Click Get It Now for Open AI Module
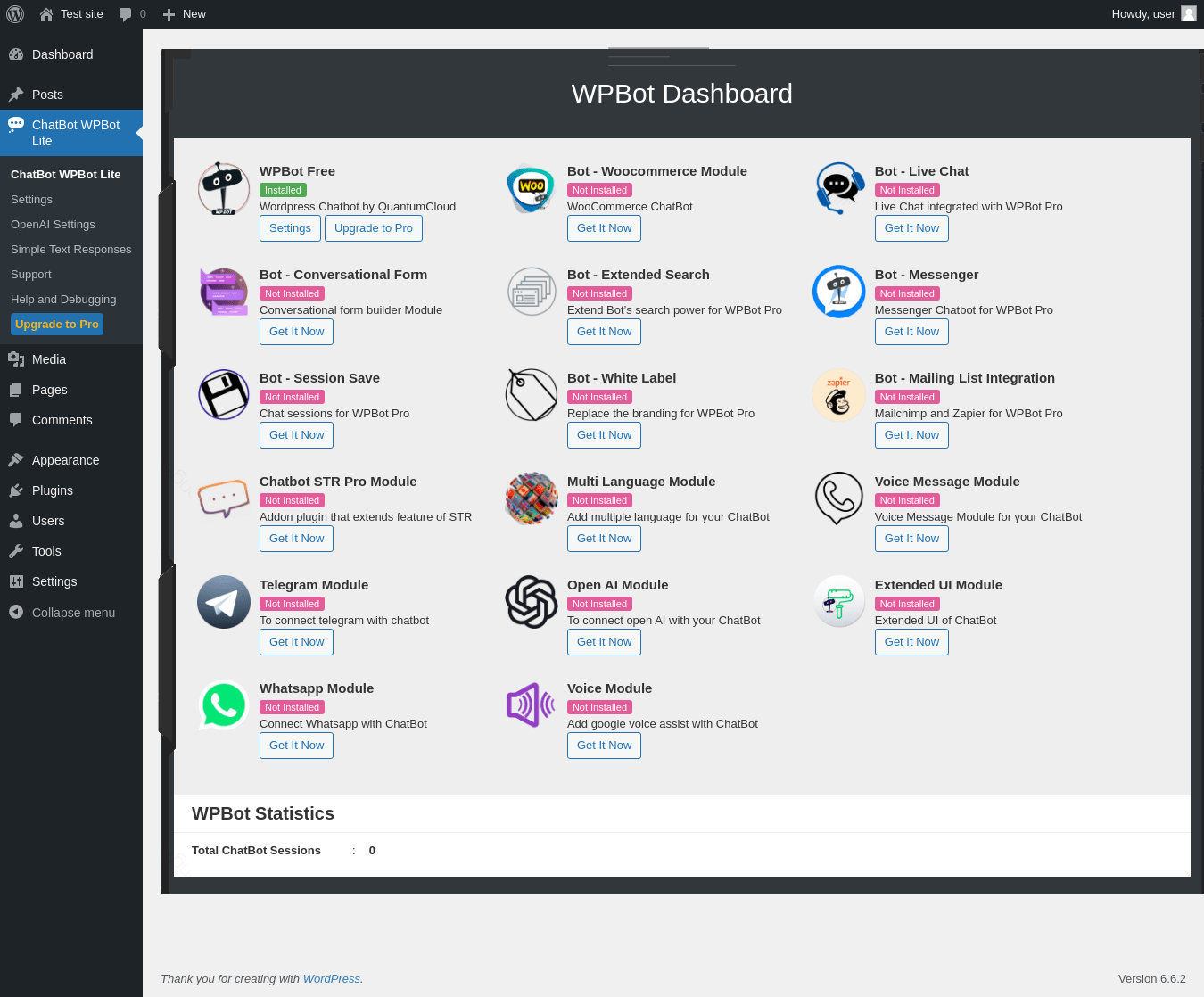Image resolution: width=1204 pixels, height=997 pixels. point(604,642)
